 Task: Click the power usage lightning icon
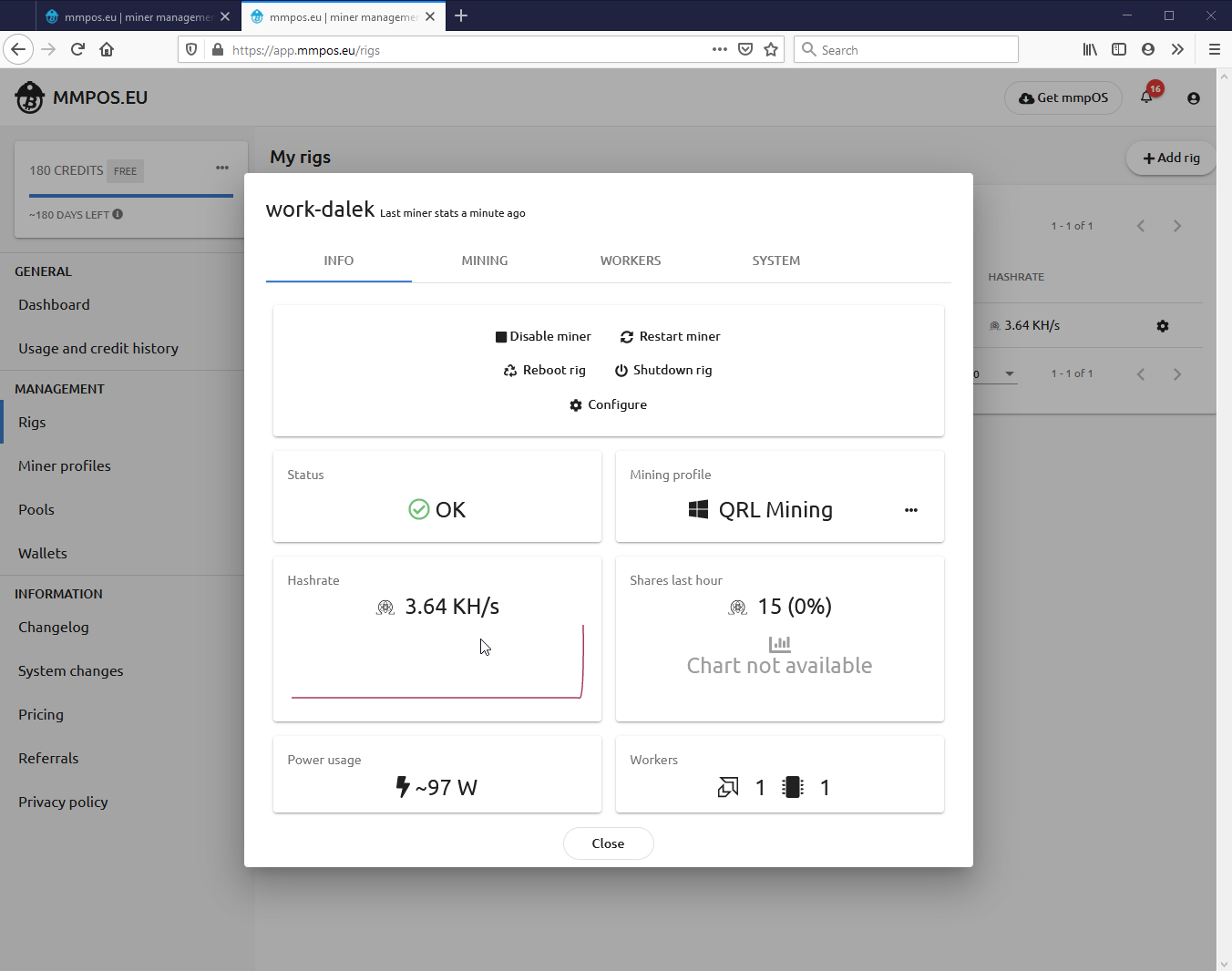click(x=403, y=787)
